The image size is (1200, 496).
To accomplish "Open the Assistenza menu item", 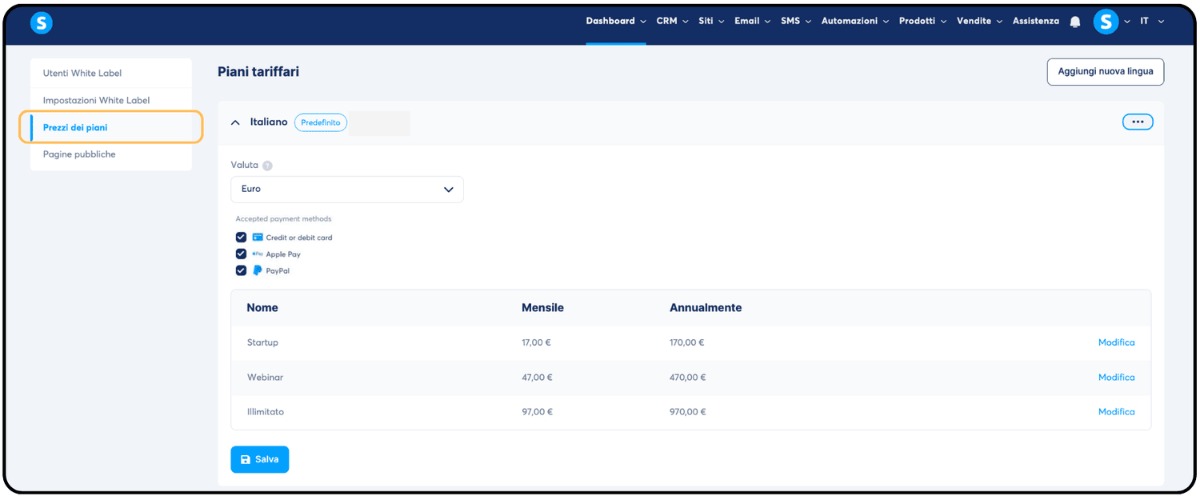I will point(1036,21).
